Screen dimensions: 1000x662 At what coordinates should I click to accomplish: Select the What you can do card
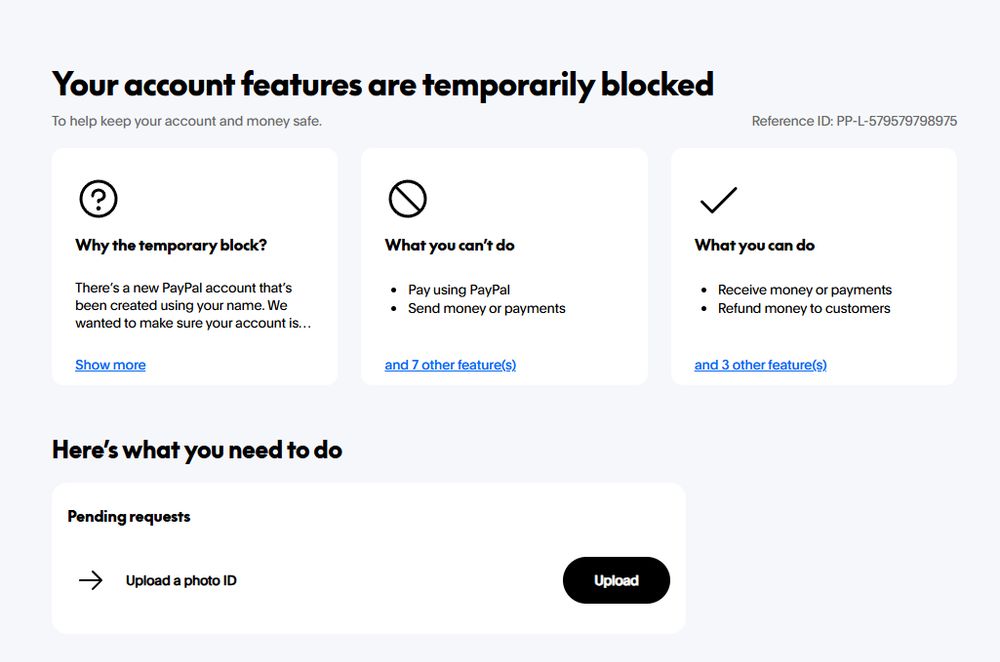814,265
